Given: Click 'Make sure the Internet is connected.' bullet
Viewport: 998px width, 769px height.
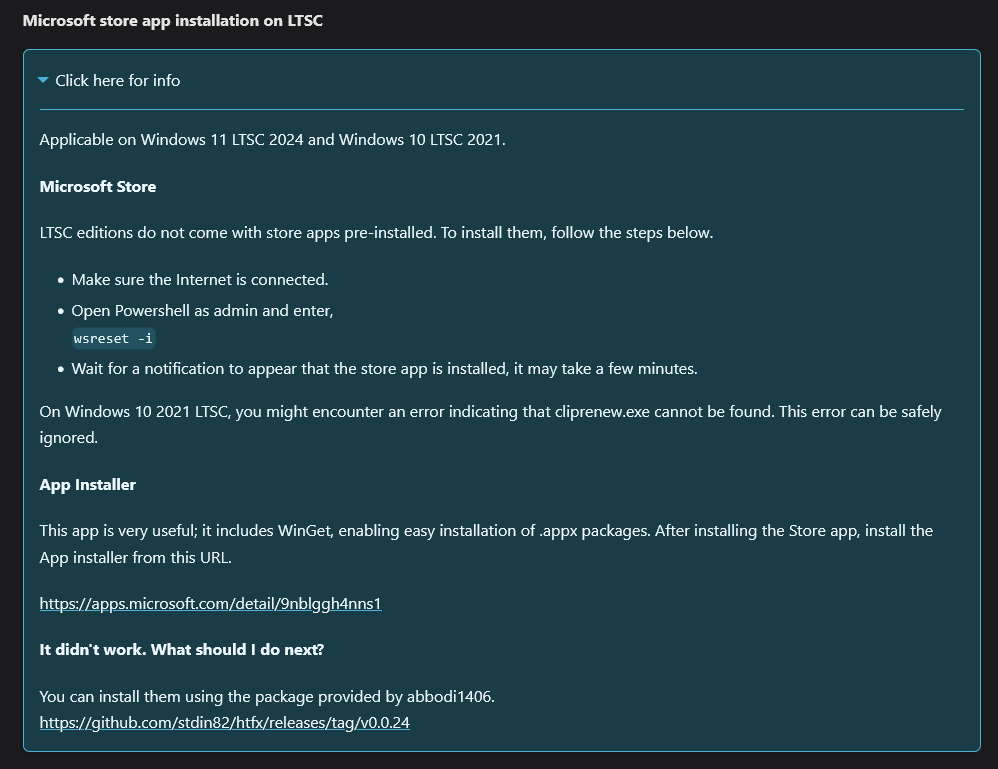Looking at the screenshot, I should click(200, 280).
